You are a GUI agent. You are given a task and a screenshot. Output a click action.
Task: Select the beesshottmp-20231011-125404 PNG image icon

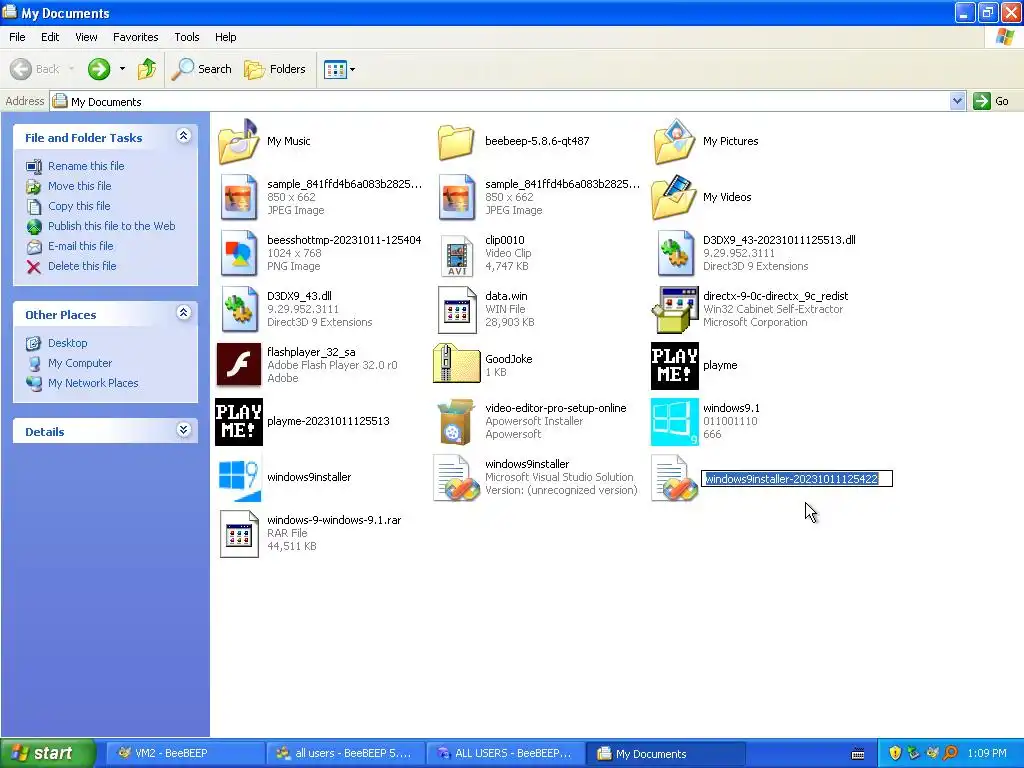(239, 253)
